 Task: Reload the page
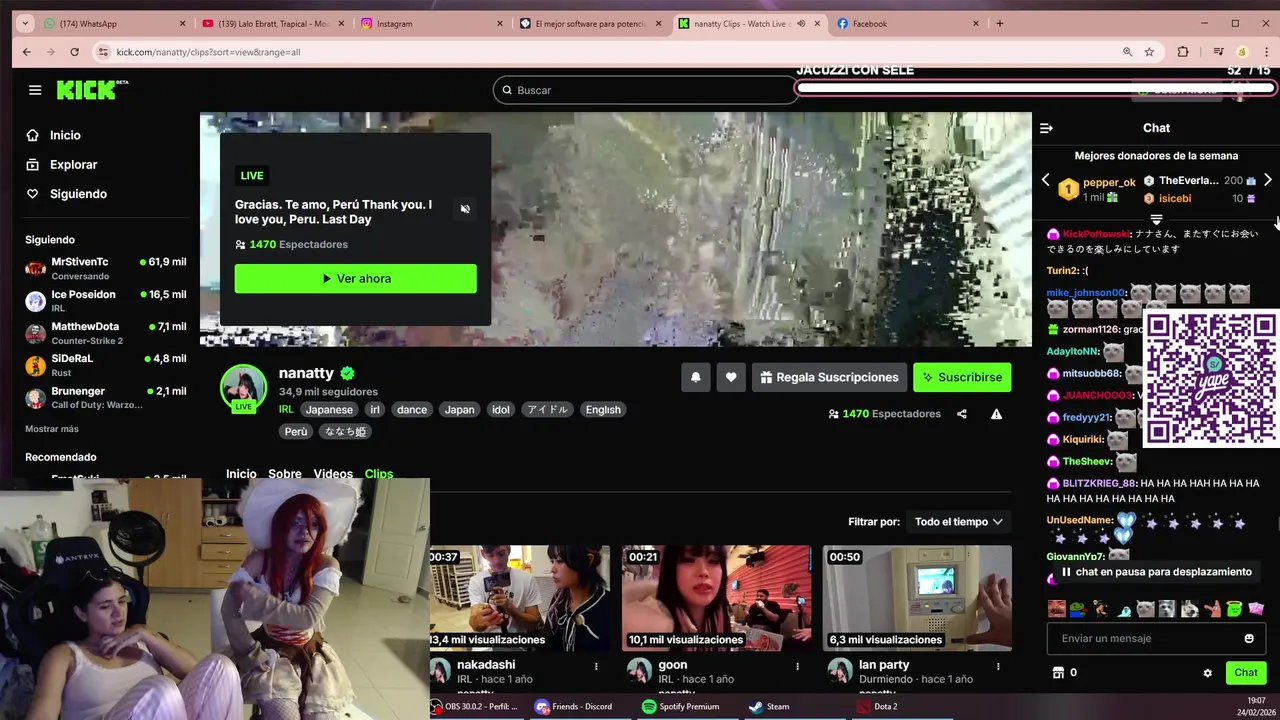pyautogui.click(x=74, y=52)
